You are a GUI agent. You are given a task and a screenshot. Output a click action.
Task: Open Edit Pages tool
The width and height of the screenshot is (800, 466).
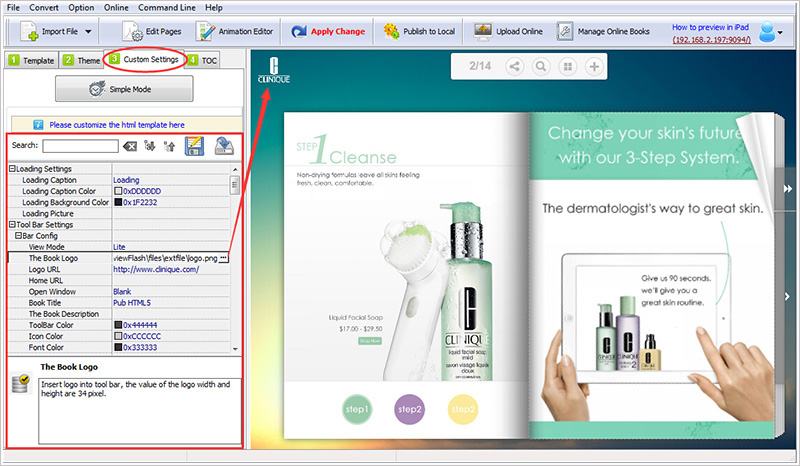click(152, 32)
